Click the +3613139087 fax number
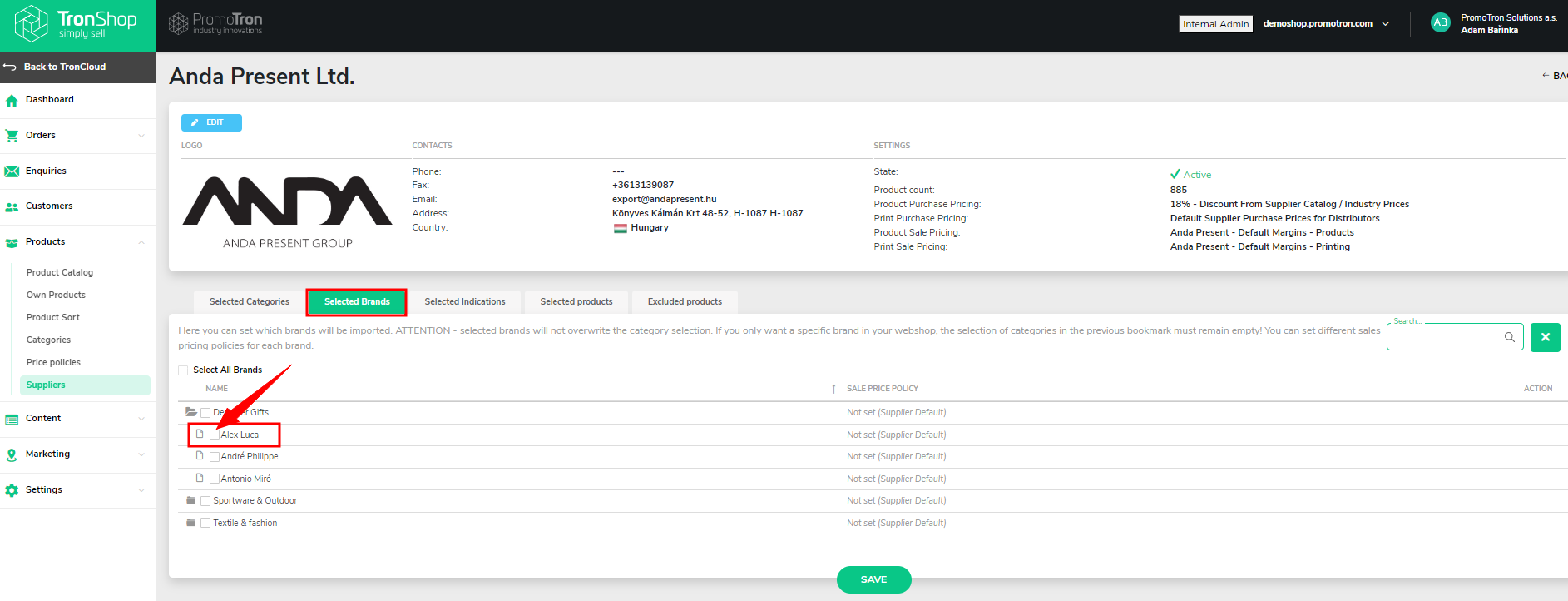Screen dimensions: 1568x601 [643, 186]
